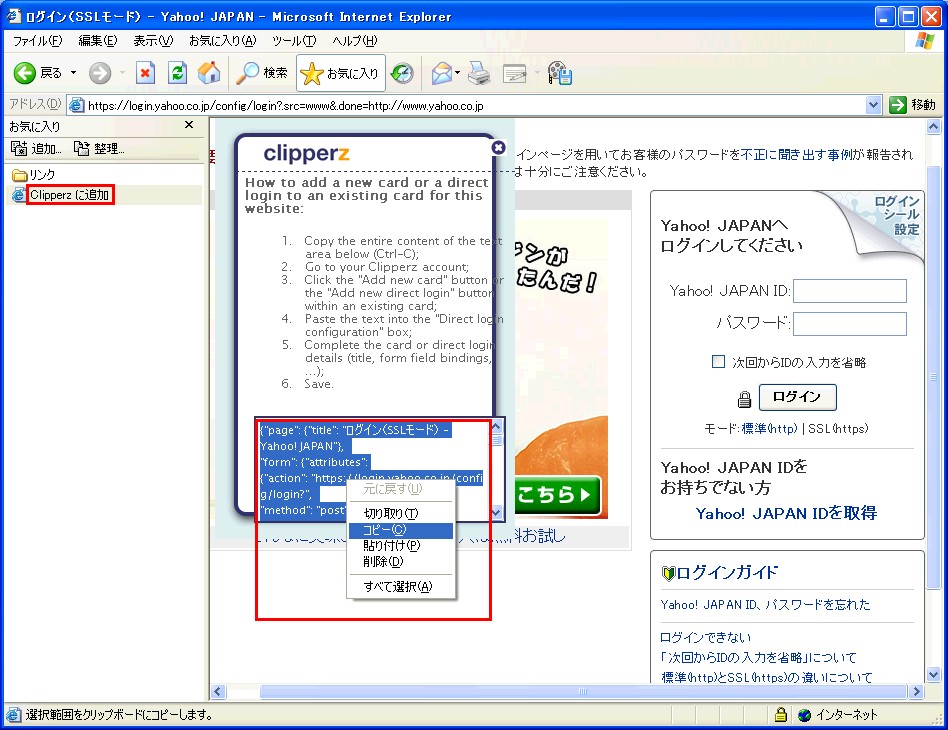Click the padlock icon beside the login button
This screenshot has width=948, height=730.
click(x=744, y=399)
